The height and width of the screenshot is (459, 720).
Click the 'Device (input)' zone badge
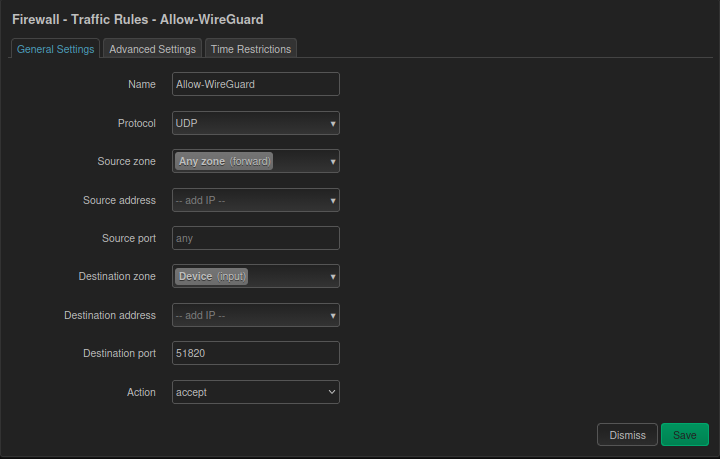[212, 276]
